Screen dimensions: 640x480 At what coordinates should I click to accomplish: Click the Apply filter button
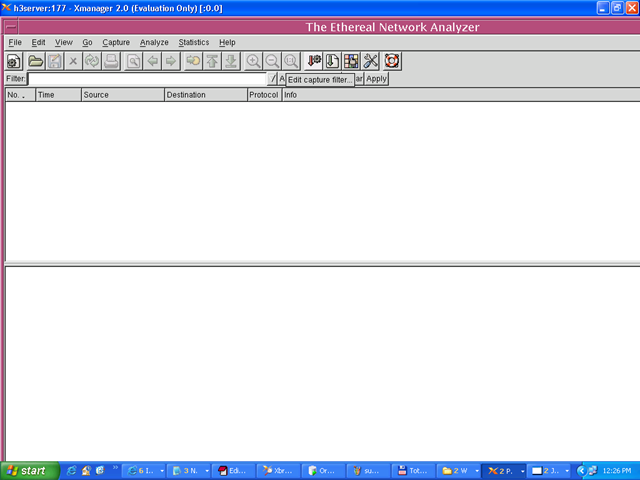pos(376,79)
